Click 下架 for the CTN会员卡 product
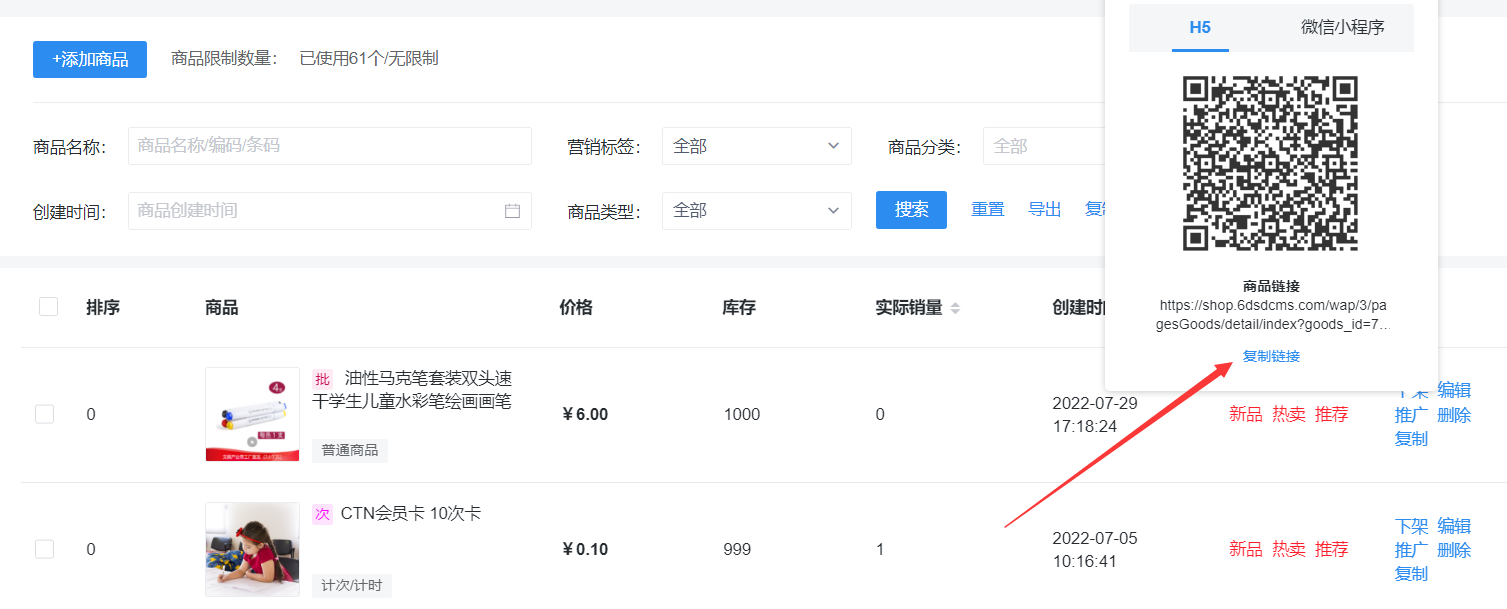 (1412, 526)
